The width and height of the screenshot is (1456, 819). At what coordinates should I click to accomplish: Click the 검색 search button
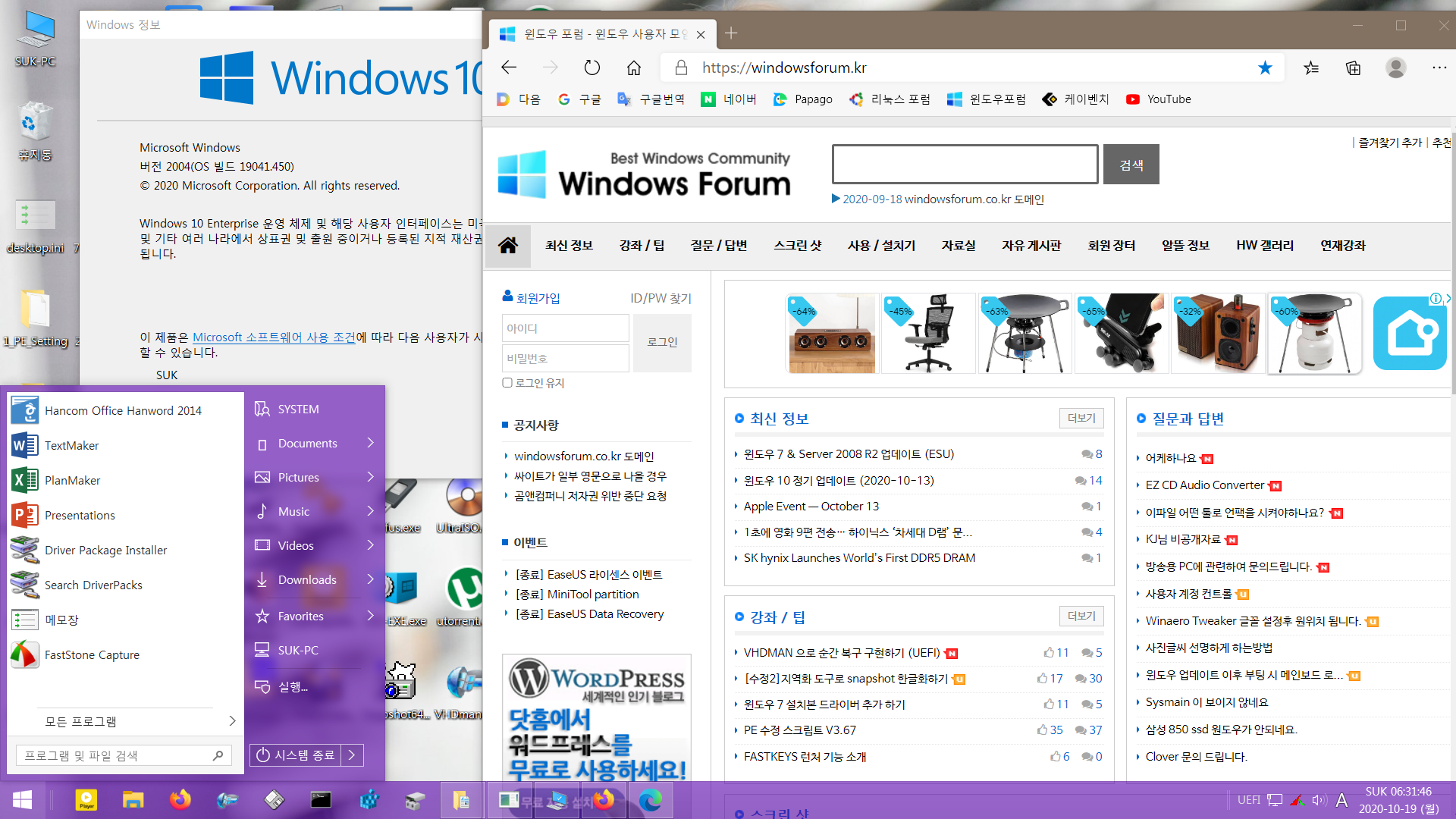tap(1131, 165)
